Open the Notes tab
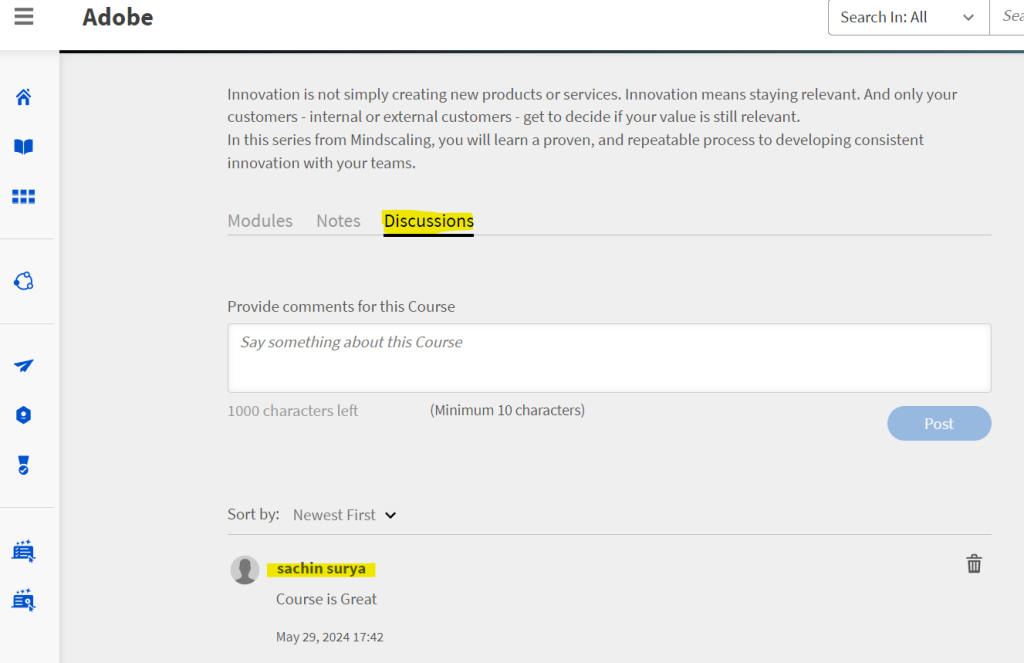Image resolution: width=1024 pixels, height=663 pixels. coord(338,220)
